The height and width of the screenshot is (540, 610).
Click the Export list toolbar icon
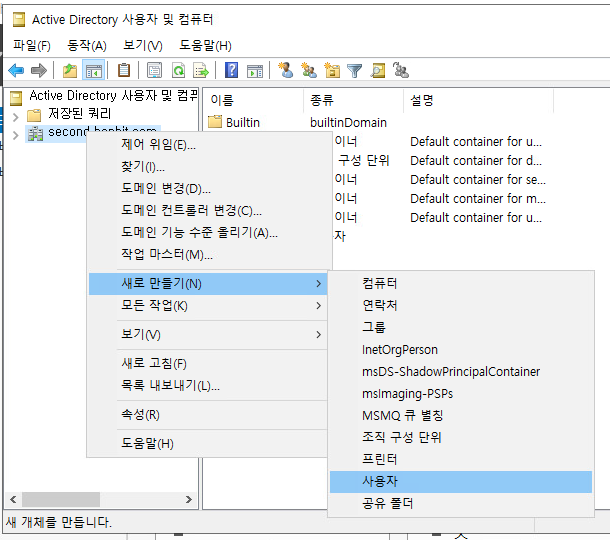coord(201,70)
